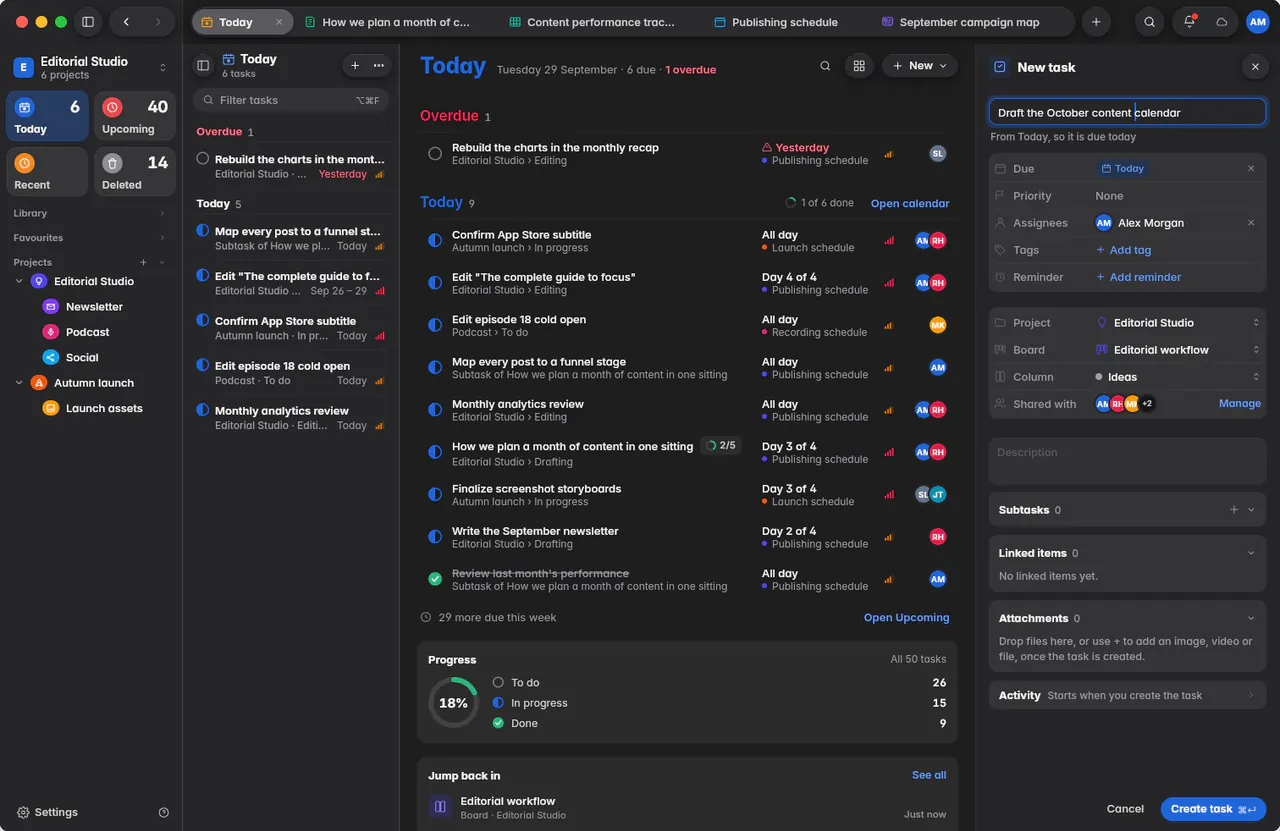Collapse the Editorial Studio project tree
Viewport: 1280px width, 831px height.
19,282
